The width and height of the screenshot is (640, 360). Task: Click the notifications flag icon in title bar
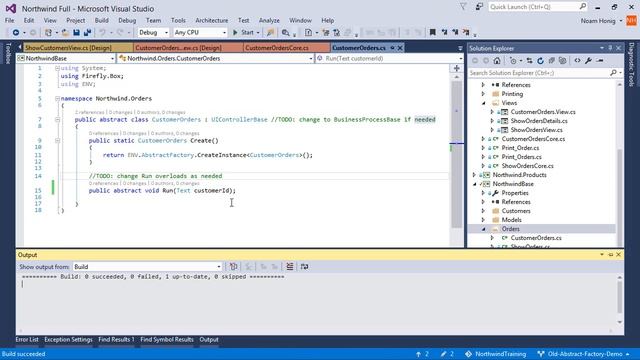pos(463,7)
